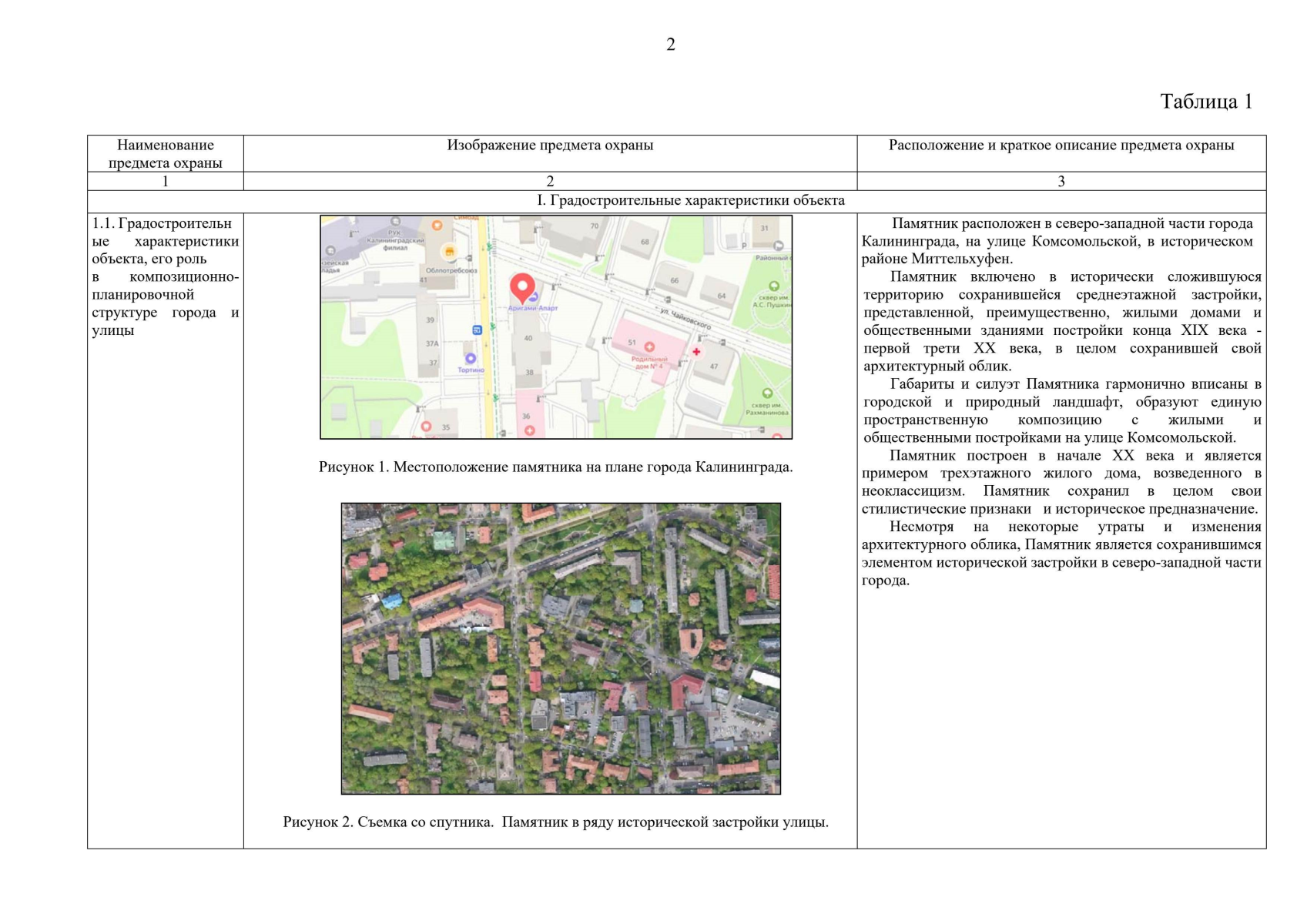Viewport: 1307px width, 924px height.
Task: Click the 'Родильный дом № 4' map label
Action: coord(649,363)
